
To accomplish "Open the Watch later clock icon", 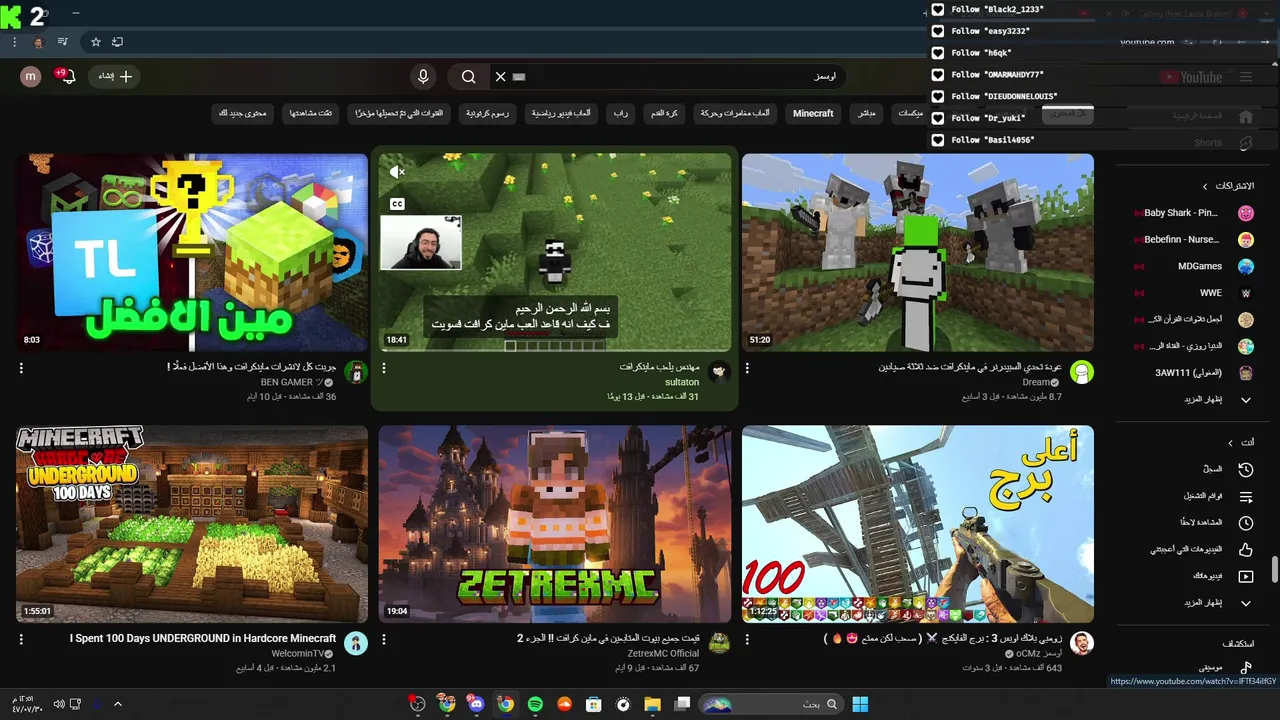I will [x=1246, y=523].
